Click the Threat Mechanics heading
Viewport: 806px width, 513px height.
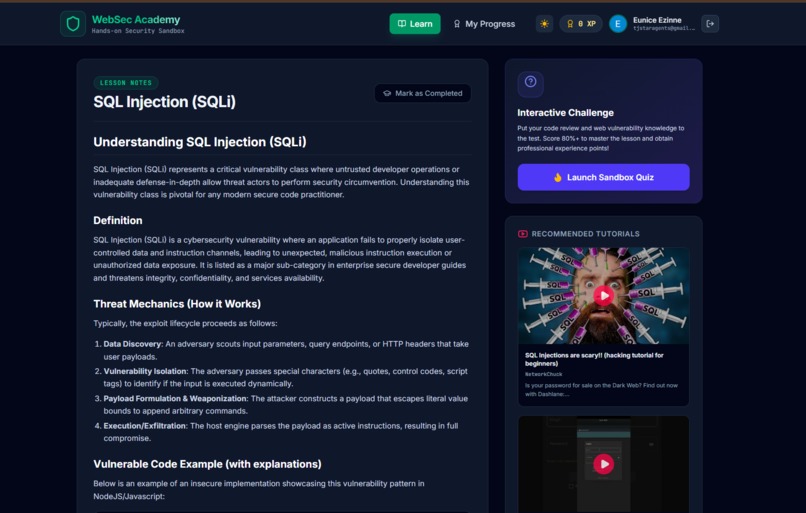coord(177,304)
